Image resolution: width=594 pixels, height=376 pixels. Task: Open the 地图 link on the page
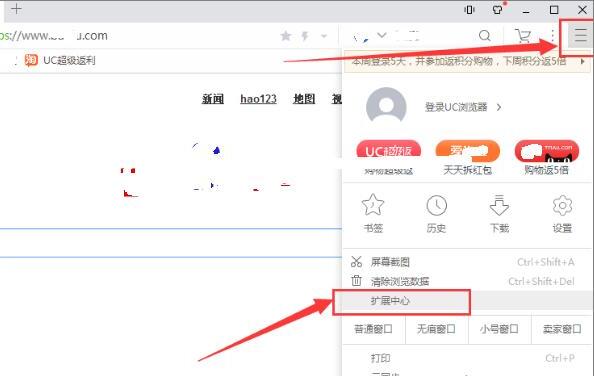304,99
